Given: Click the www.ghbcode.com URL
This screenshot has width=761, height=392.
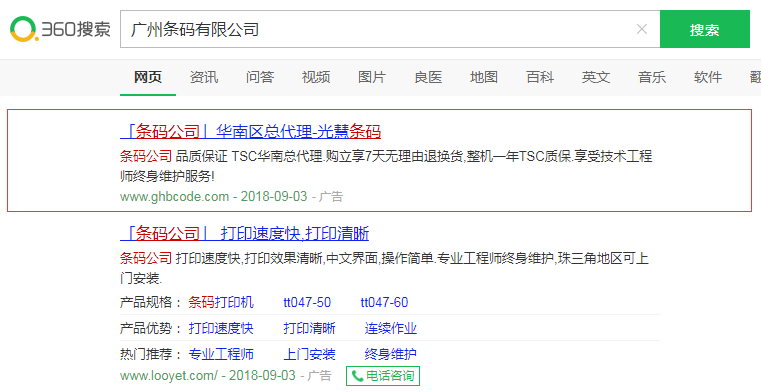Looking at the screenshot, I should (174, 196).
